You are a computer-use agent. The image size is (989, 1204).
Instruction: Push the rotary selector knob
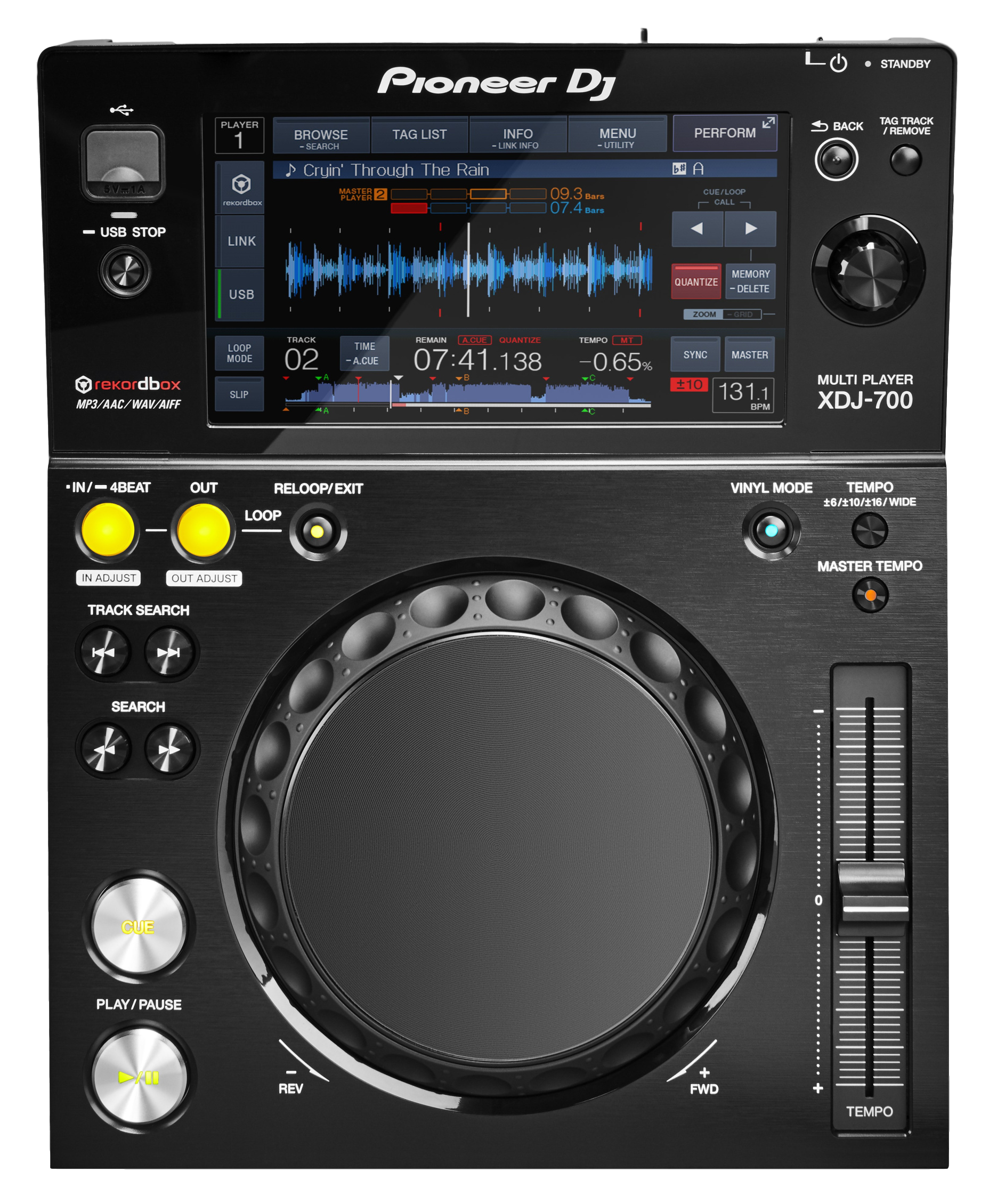click(868, 270)
